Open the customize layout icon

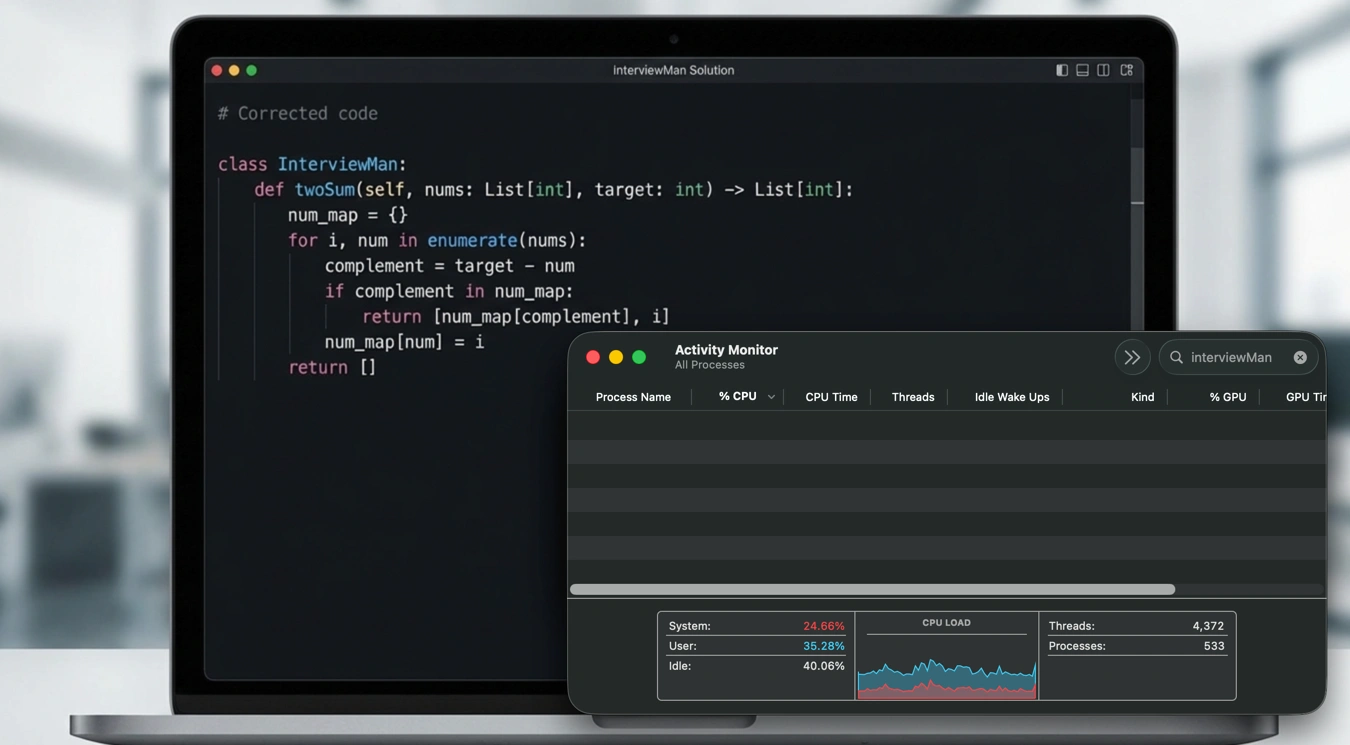1126,70
